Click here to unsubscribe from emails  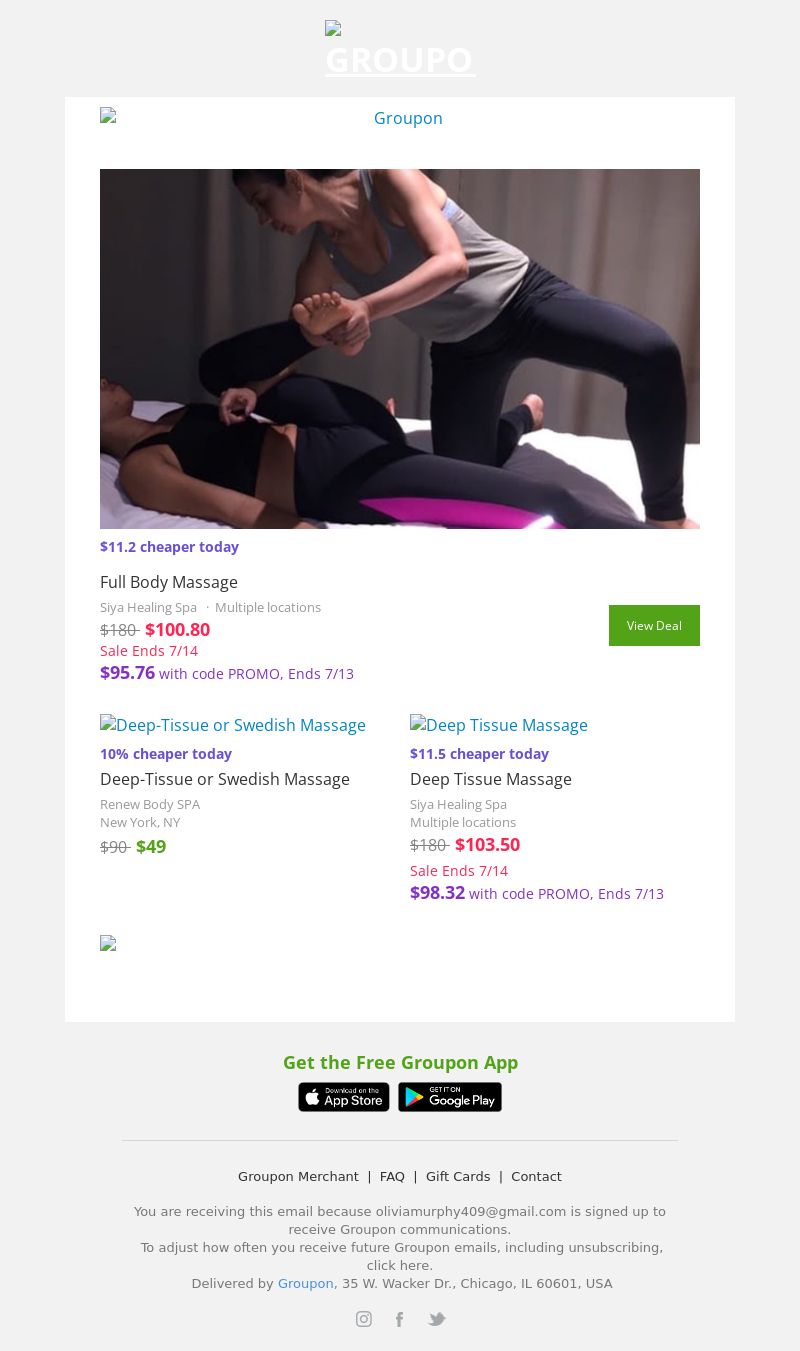(x=399, y=1265)
